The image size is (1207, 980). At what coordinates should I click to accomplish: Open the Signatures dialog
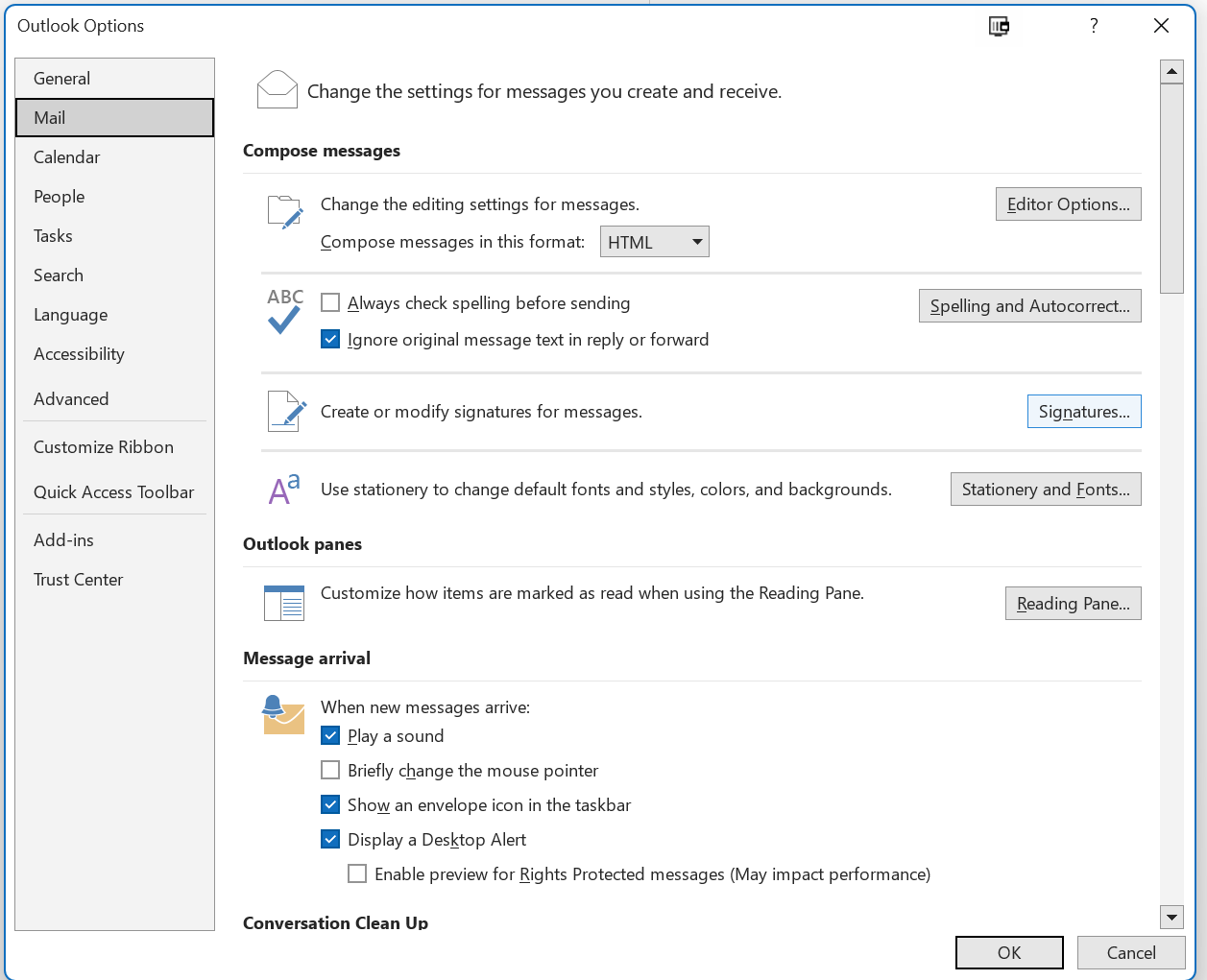(x=1084, y=412)
